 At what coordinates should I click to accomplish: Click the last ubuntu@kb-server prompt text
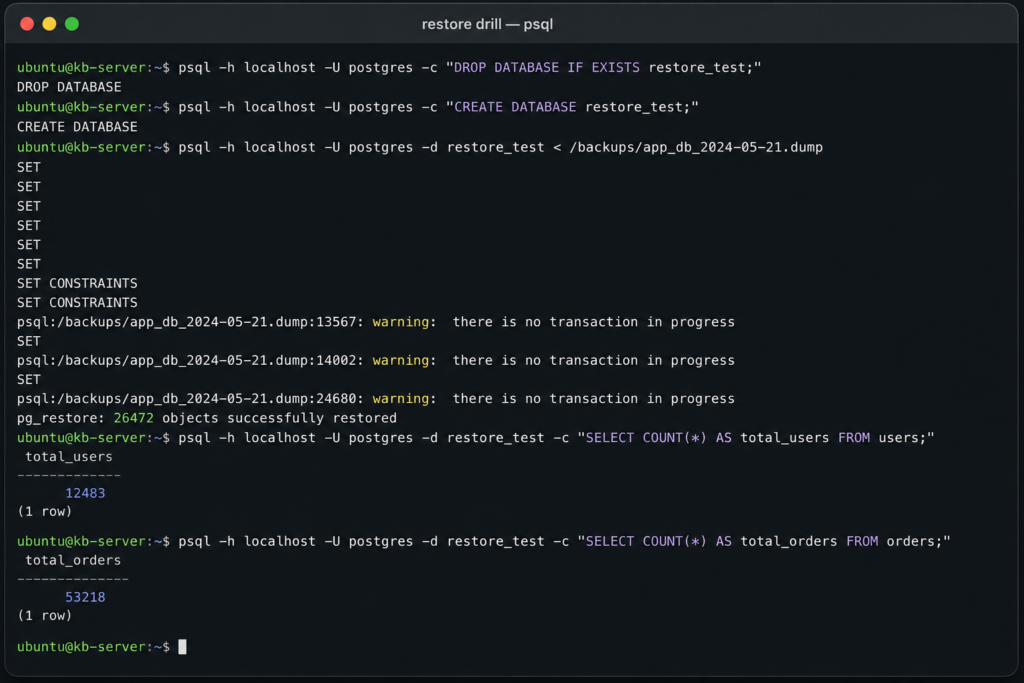[x=93, y=646]
